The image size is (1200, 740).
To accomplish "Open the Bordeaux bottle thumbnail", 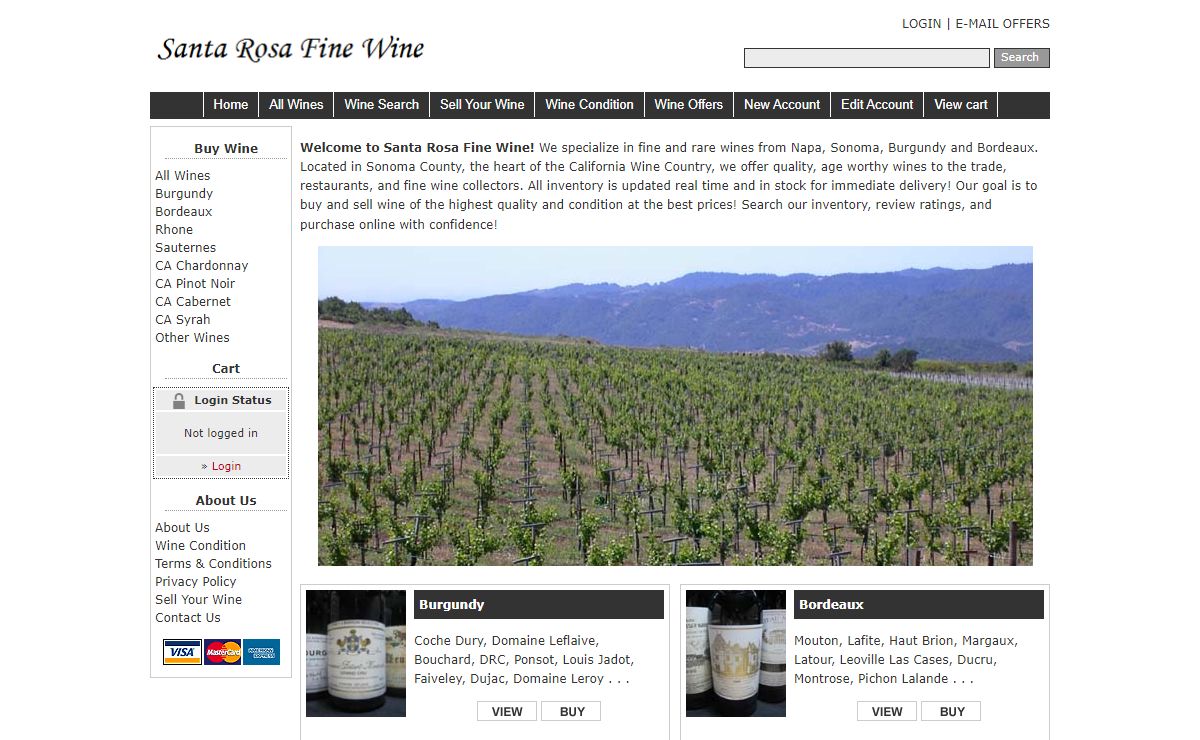I will click(x=736, y=653).
